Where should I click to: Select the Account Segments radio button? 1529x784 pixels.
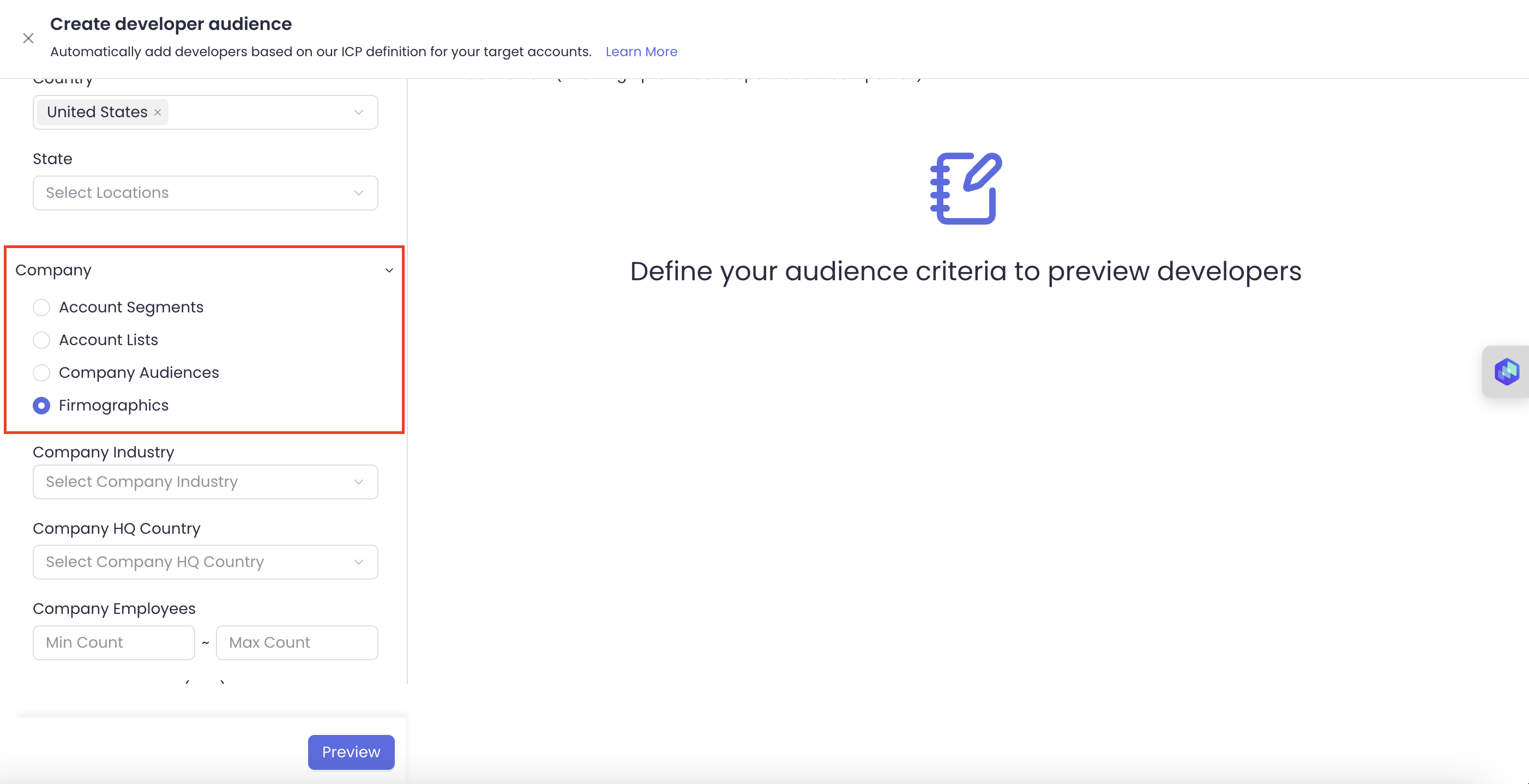coord(41,307)
